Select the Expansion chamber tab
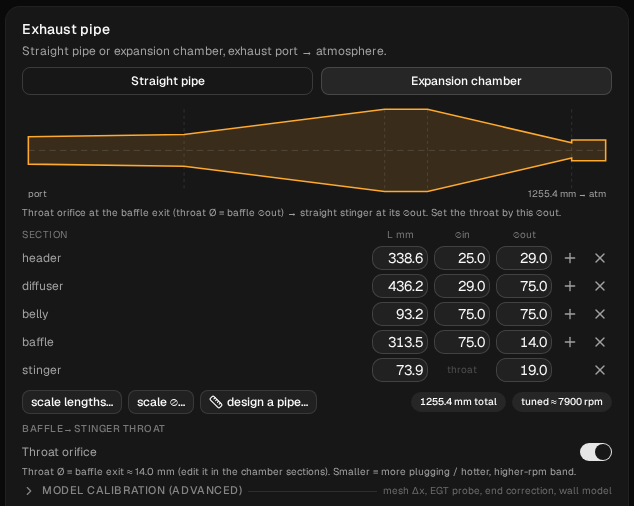This screenshot has width=634, height=506. click(x=466, y=81)
